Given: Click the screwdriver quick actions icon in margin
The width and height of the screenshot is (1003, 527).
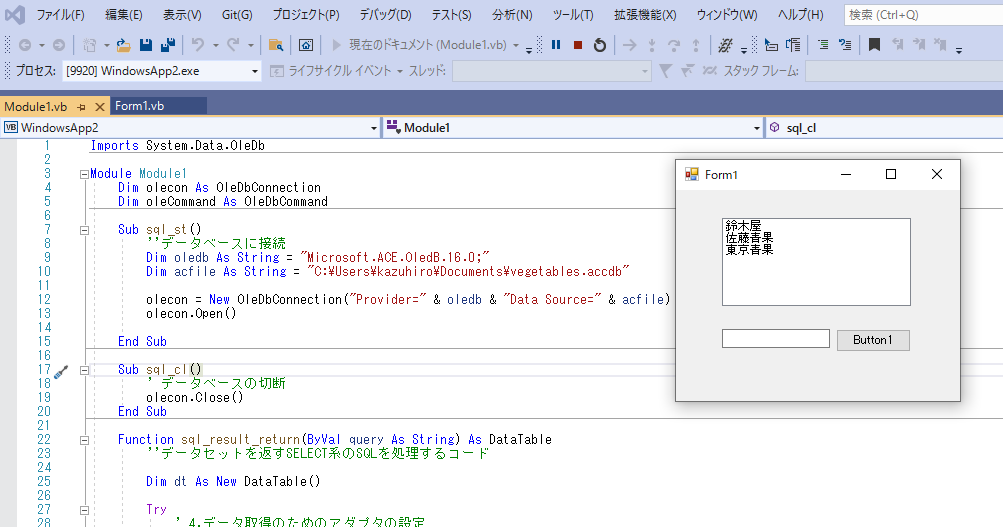Looking at the screenshot, I should [60, 371].
